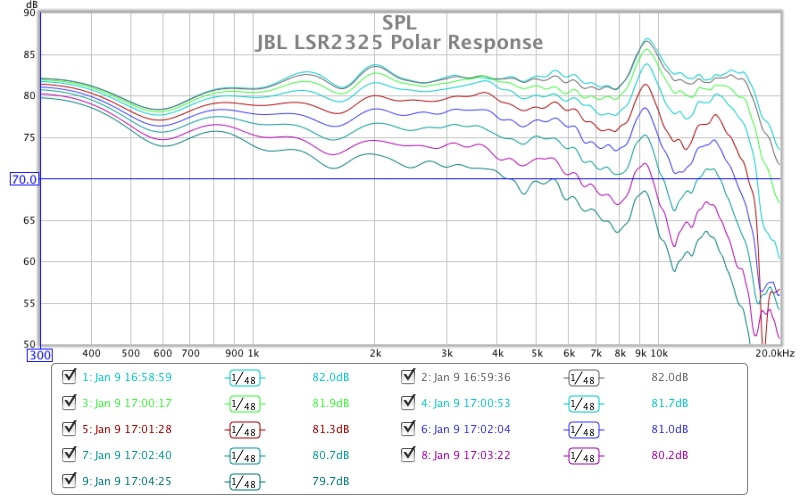
Task: Hide trace 7 Jan 9 17:02:40
Action: tap(69, 455)
